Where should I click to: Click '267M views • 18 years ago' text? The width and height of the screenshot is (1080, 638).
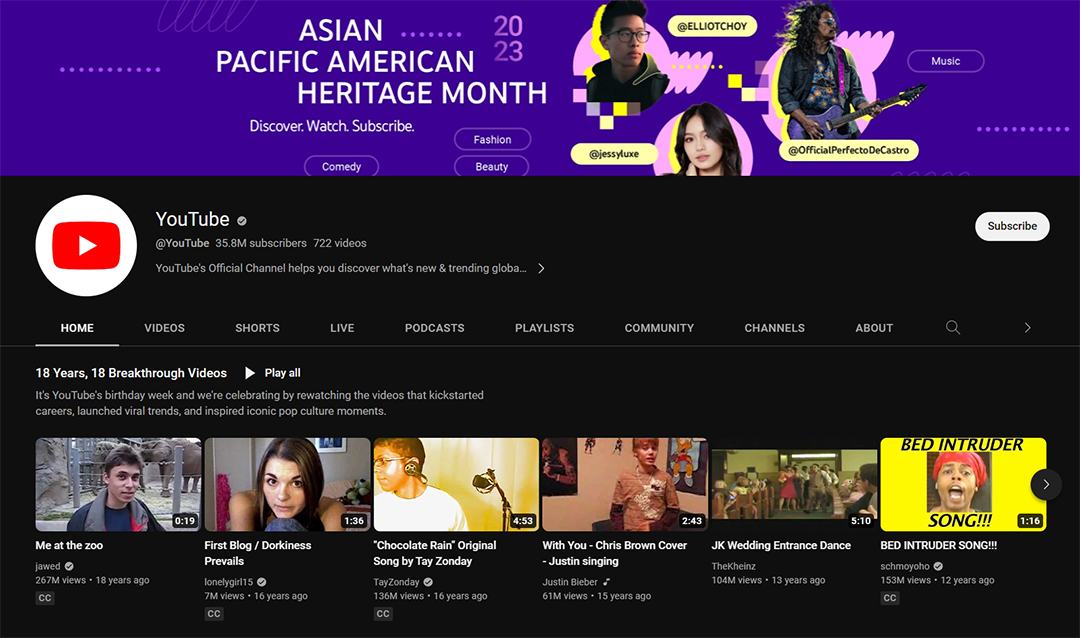click(x=92, y=580)
